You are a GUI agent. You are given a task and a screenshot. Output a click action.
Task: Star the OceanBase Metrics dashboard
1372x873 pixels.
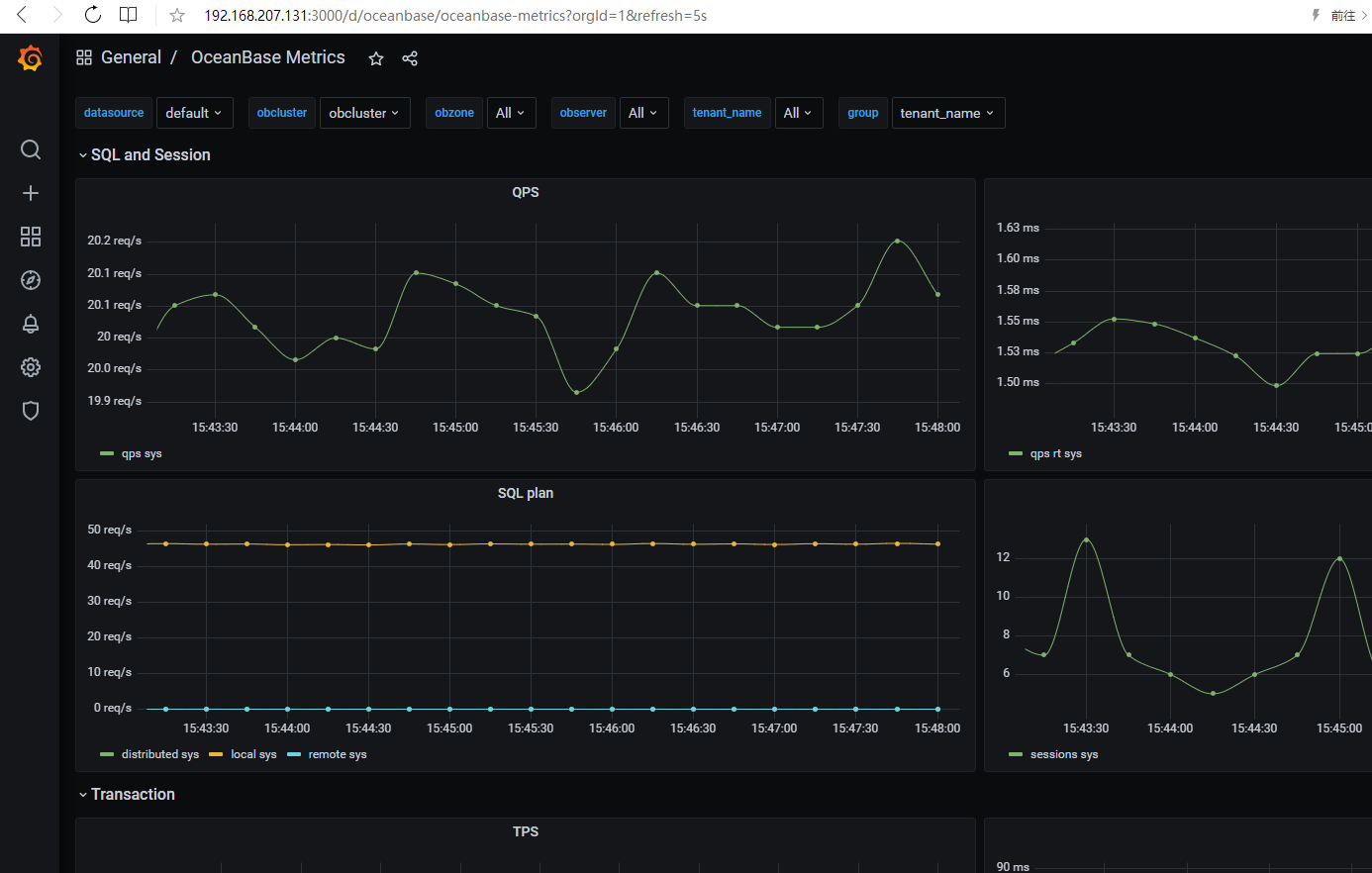click(376, 58)
